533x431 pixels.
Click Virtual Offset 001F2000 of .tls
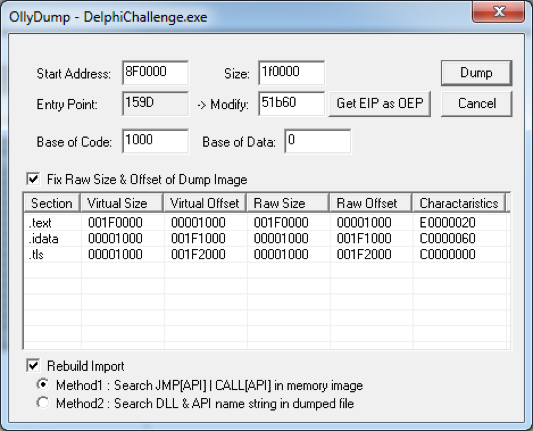(x=198, y=254)
